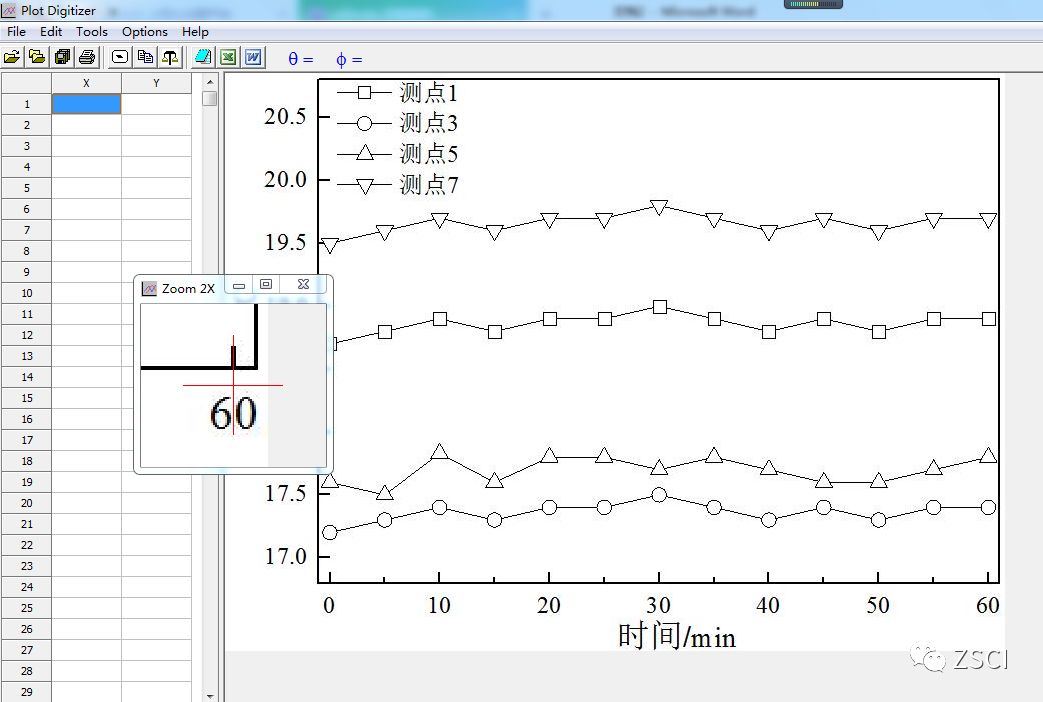Open the Edit menu

click(51, 31)
